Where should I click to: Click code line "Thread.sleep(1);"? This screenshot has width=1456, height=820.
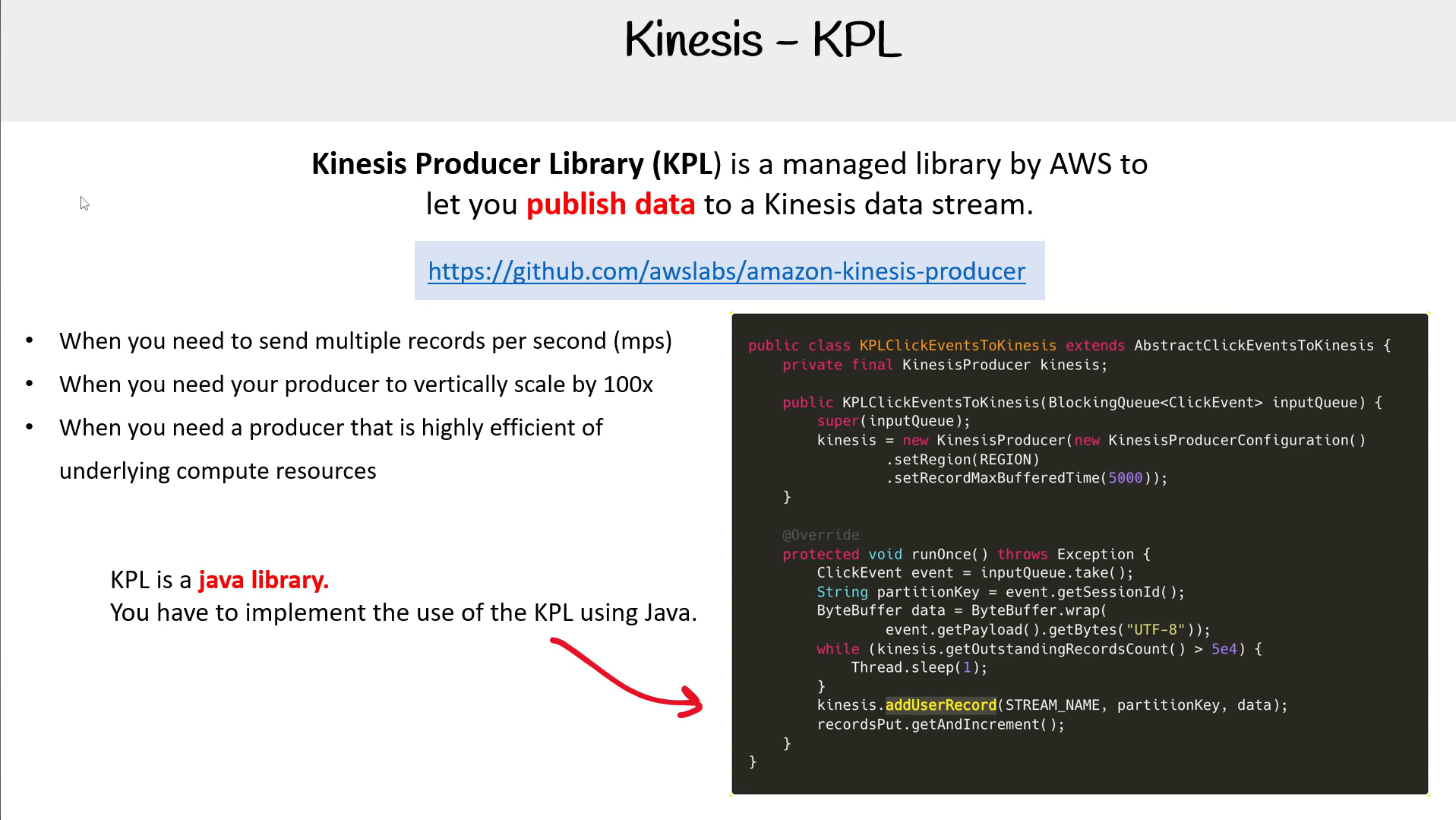point(919,667)
